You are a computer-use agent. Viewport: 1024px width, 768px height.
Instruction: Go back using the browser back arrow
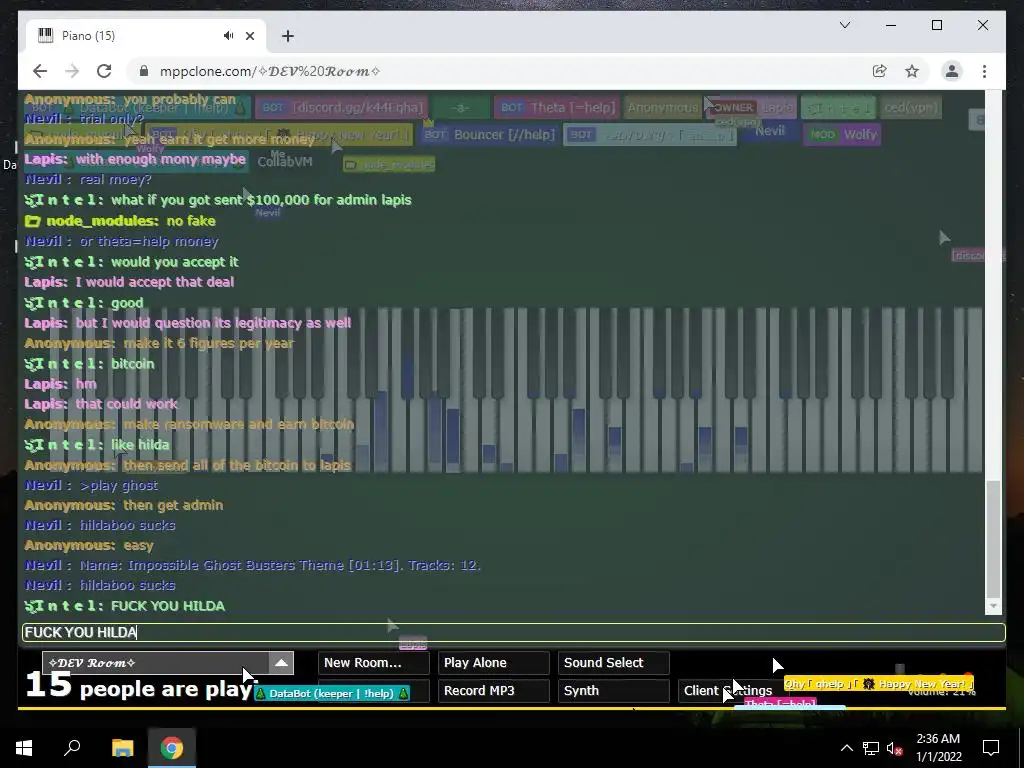tap(40, 71)
